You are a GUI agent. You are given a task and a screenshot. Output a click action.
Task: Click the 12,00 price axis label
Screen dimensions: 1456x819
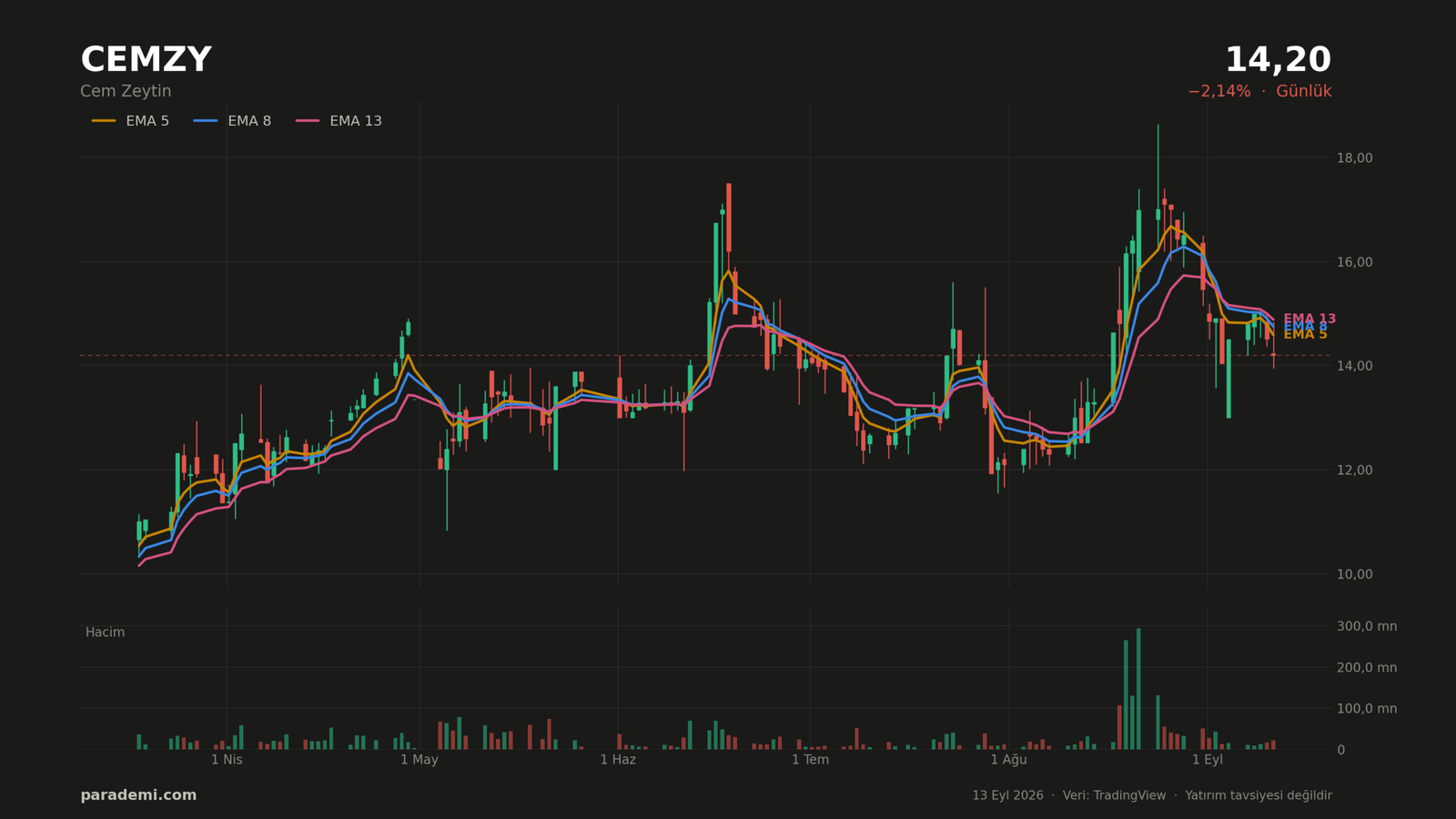click(x=1354, y=470)
